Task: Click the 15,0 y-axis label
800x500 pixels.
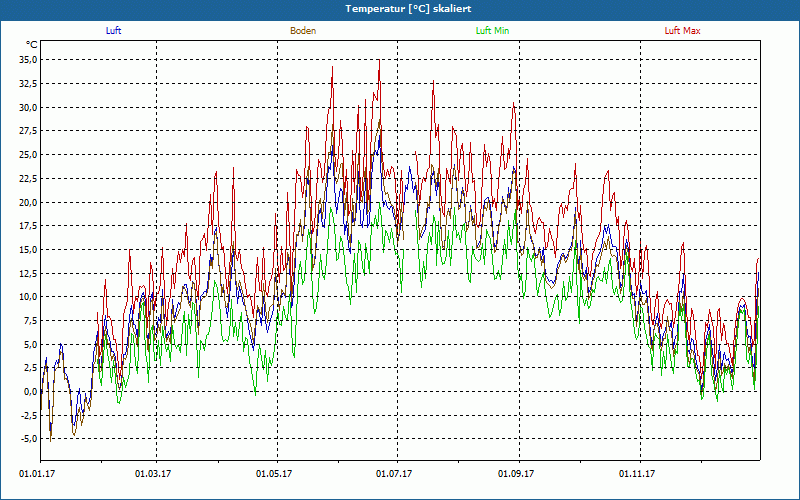Action: tap(28, 249)
